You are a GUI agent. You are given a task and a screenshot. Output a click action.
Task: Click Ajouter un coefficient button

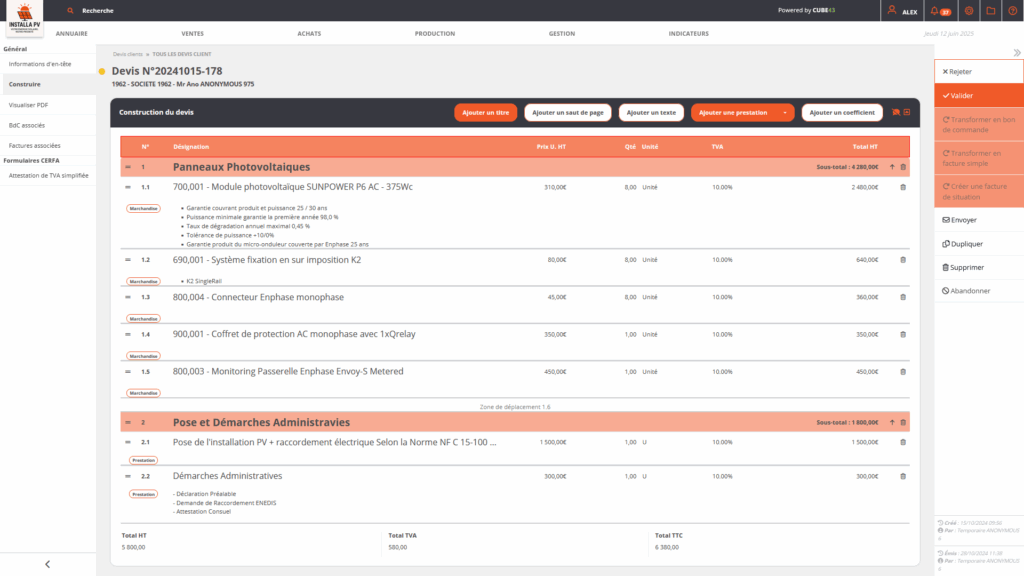coord(842,112)
